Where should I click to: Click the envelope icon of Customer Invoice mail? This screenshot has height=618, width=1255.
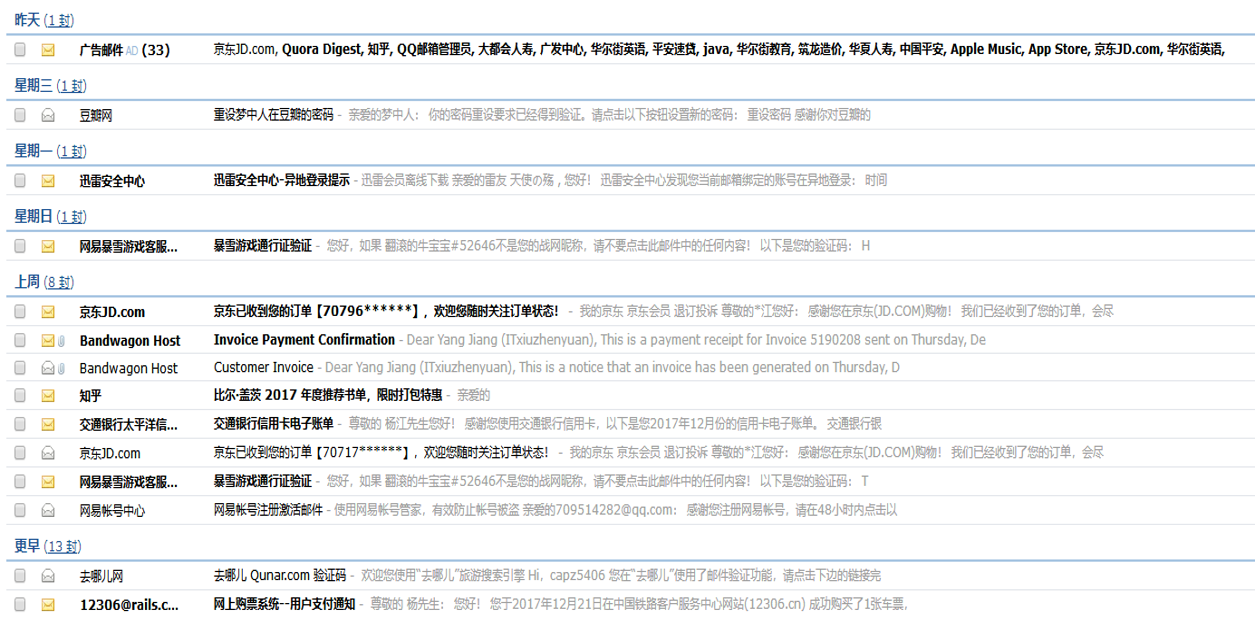tap(47, 368)
